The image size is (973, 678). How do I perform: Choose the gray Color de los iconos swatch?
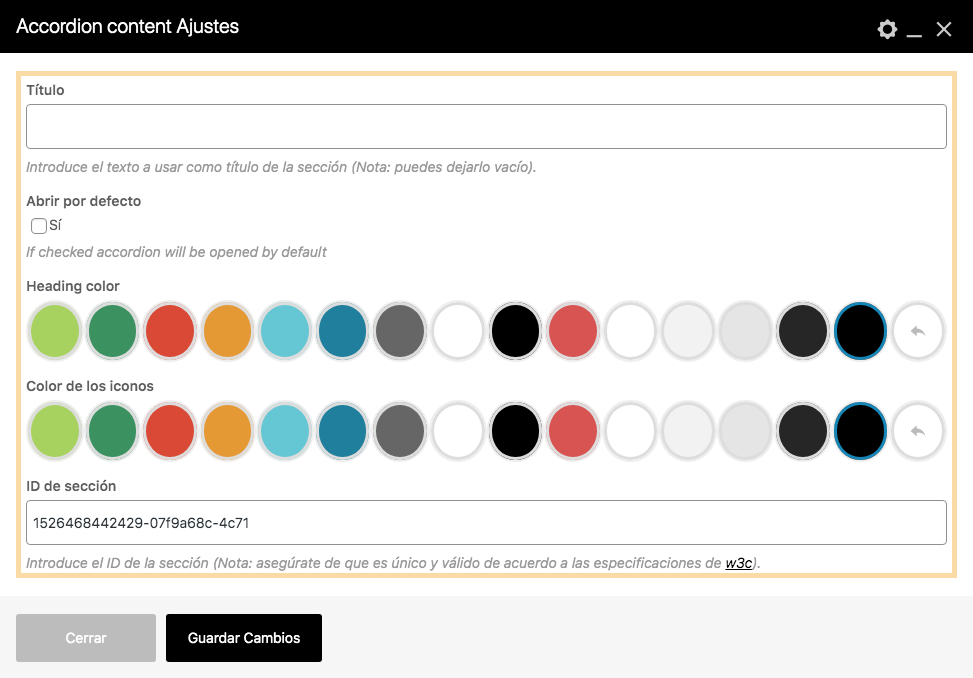tap(400, 431)
